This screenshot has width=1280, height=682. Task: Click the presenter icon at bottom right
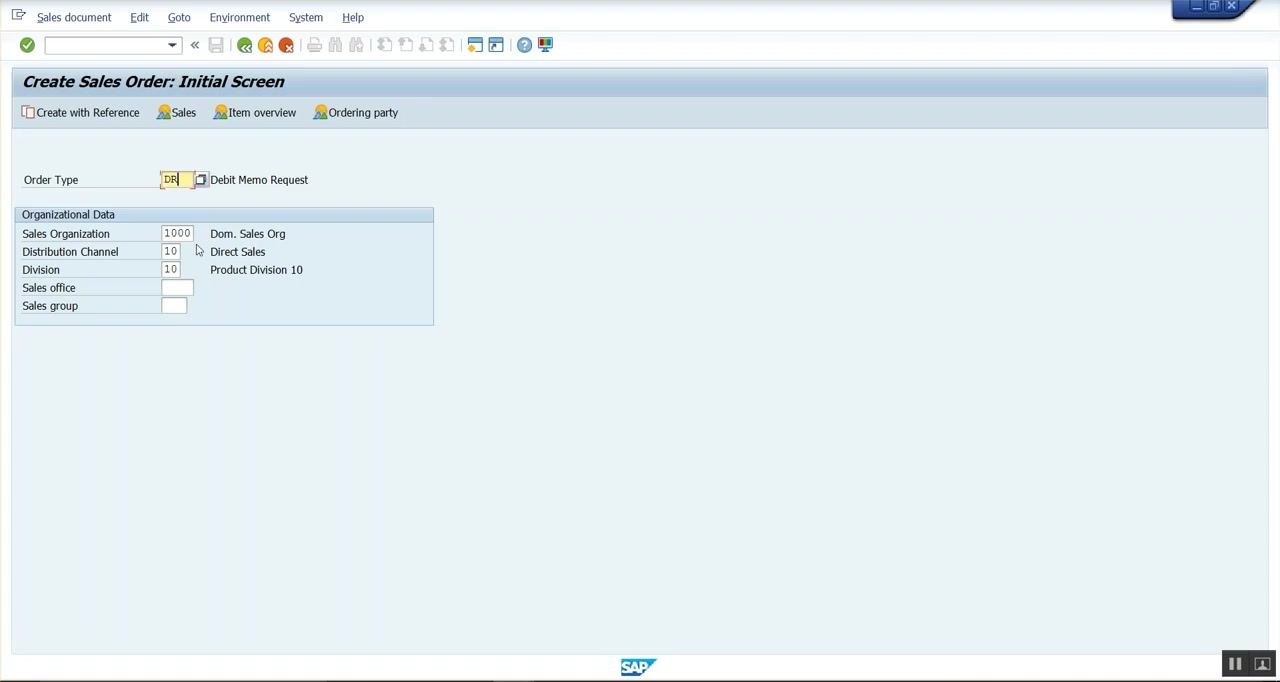1262,664
